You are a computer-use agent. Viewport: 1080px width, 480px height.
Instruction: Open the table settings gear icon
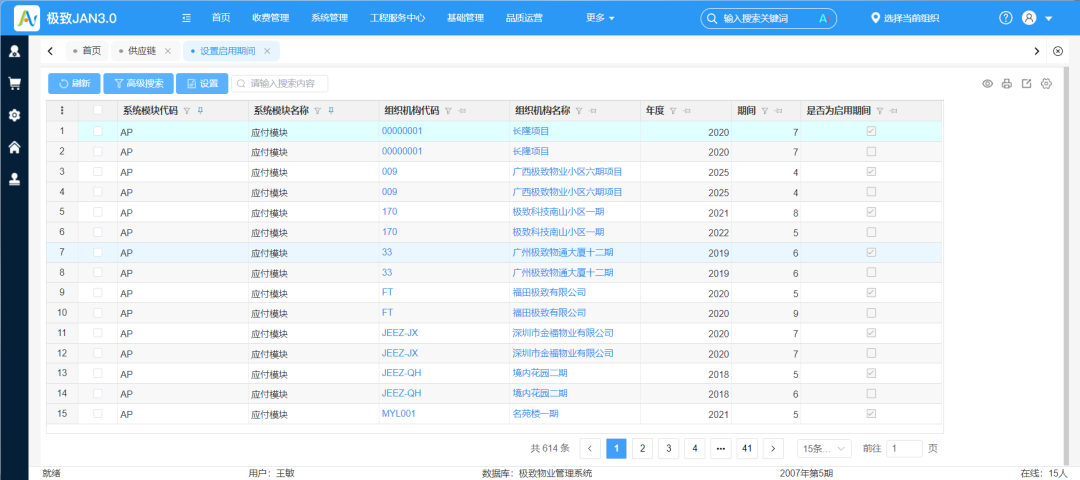click(1046, 84)
